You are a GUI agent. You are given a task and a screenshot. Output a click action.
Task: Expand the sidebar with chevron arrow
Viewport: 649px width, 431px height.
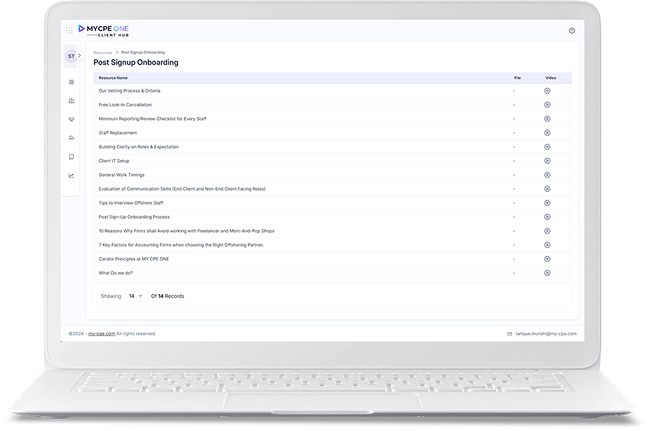click(79, 55)
